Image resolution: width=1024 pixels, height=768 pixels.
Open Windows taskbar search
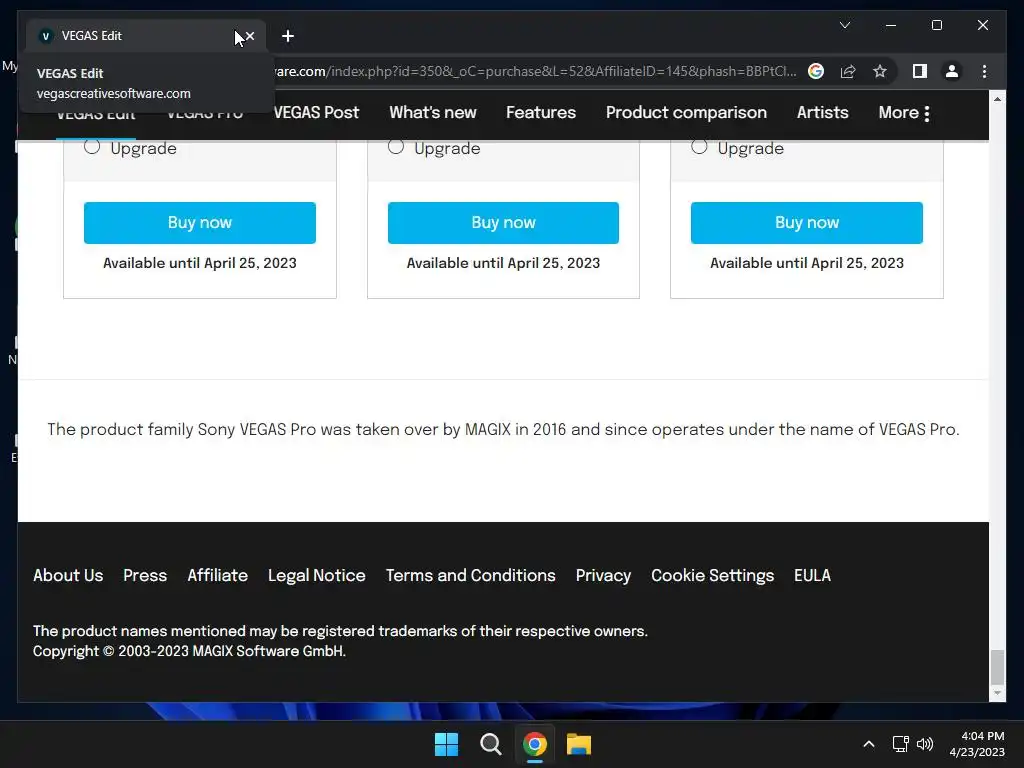490,744
